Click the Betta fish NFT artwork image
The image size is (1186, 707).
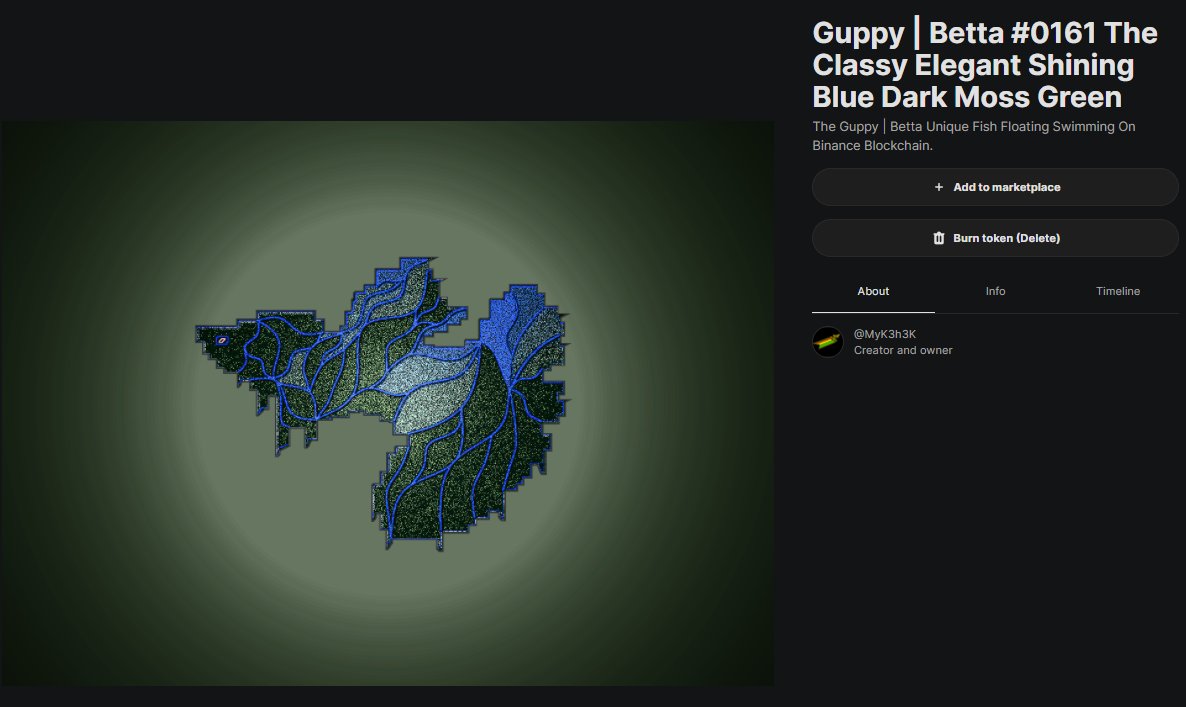point(387,404)
